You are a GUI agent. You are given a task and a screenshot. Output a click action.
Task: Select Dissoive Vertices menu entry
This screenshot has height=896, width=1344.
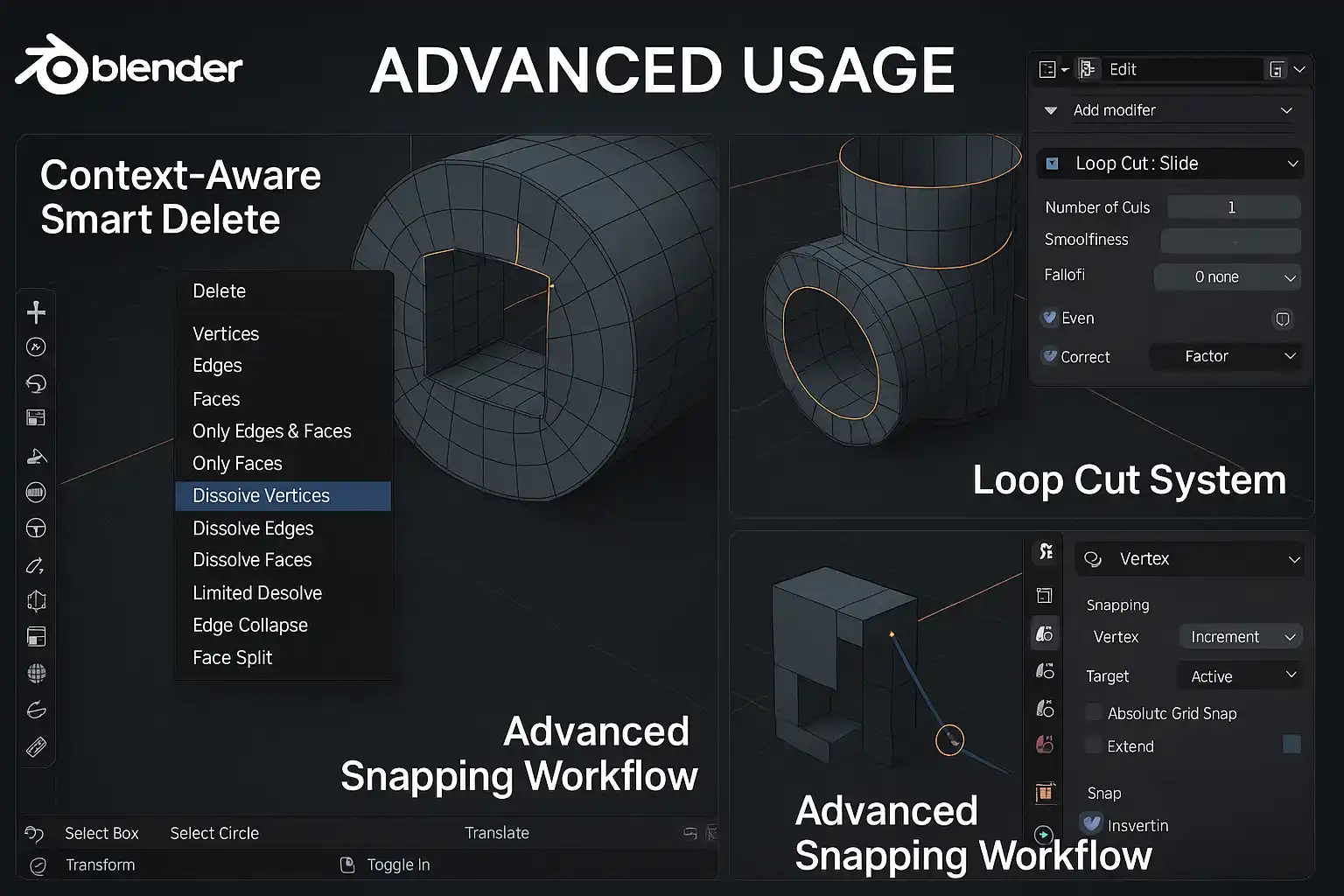coord(283,496)
